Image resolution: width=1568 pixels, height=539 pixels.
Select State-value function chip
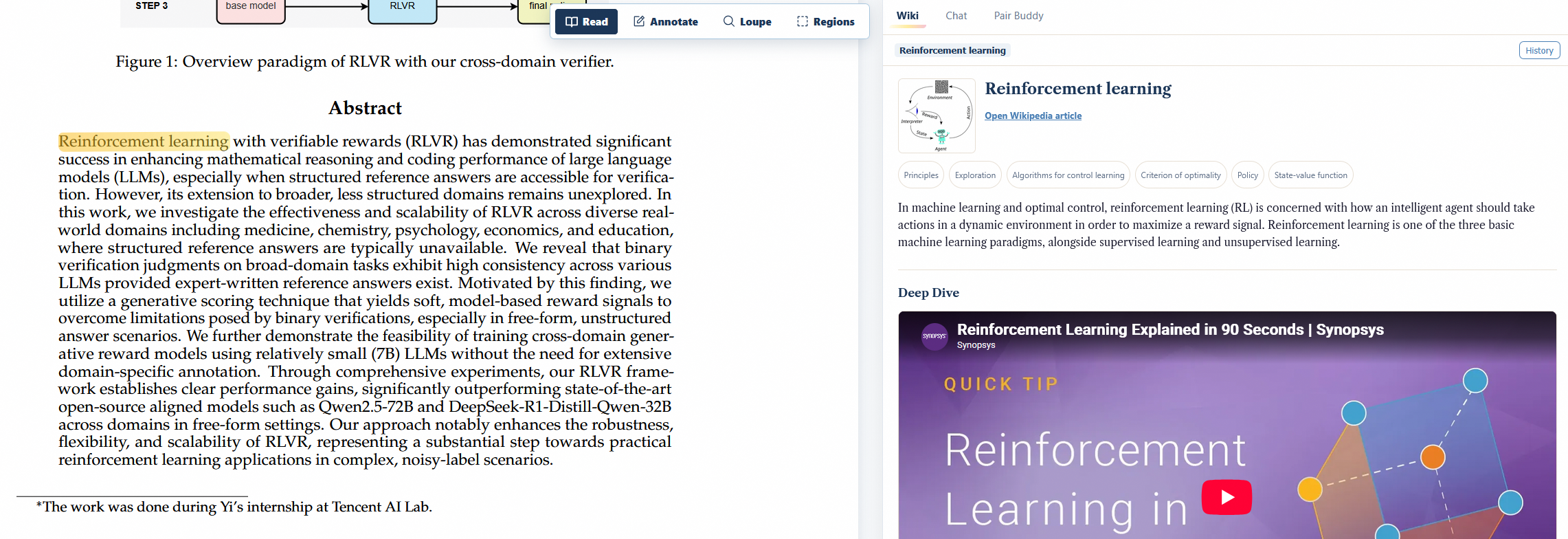(x=1310, y=175)
